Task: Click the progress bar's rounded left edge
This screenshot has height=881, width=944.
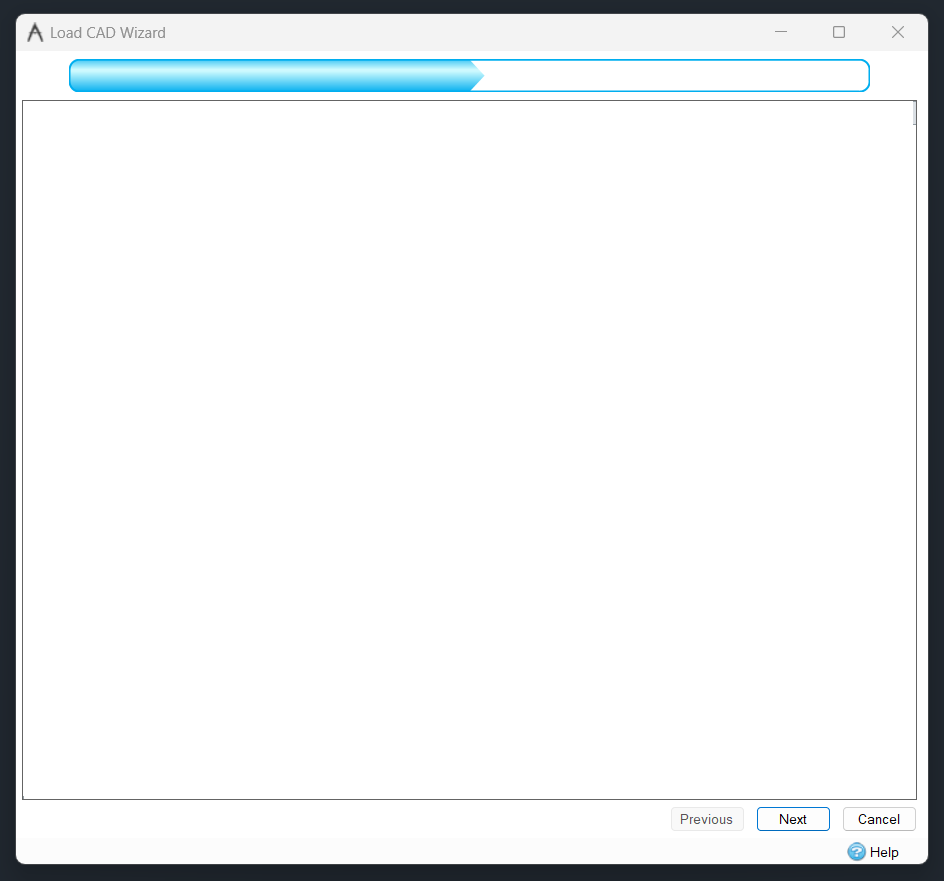Action: 72,75
